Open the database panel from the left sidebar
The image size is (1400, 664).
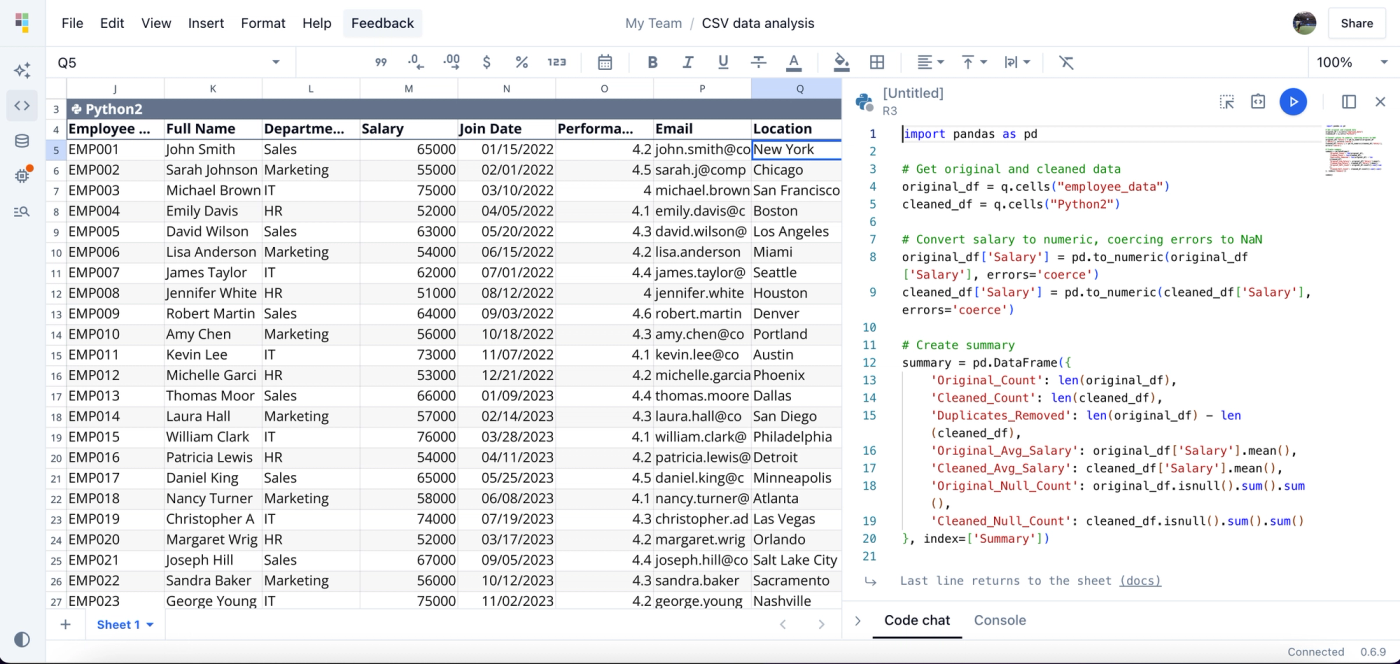pos(22,140)
